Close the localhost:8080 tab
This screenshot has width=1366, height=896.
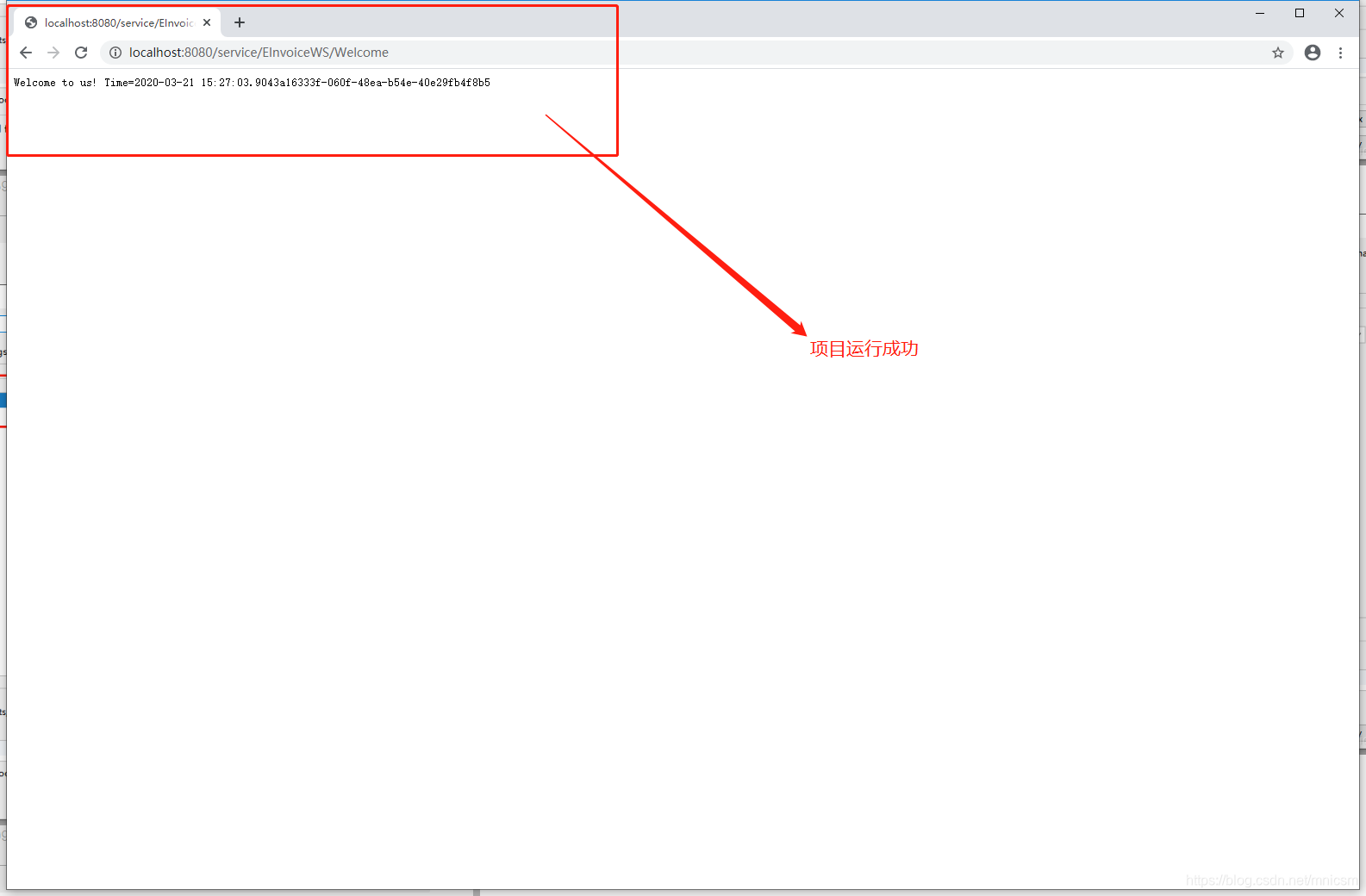pos(207,22)
